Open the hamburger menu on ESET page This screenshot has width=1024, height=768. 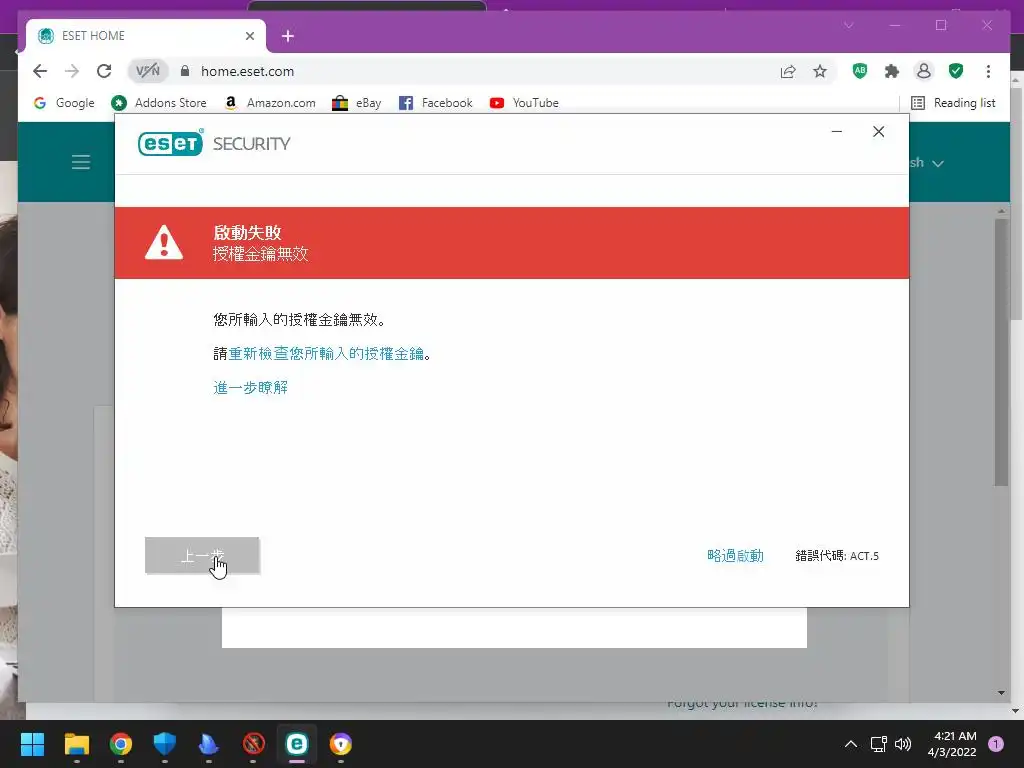point(81,162)
